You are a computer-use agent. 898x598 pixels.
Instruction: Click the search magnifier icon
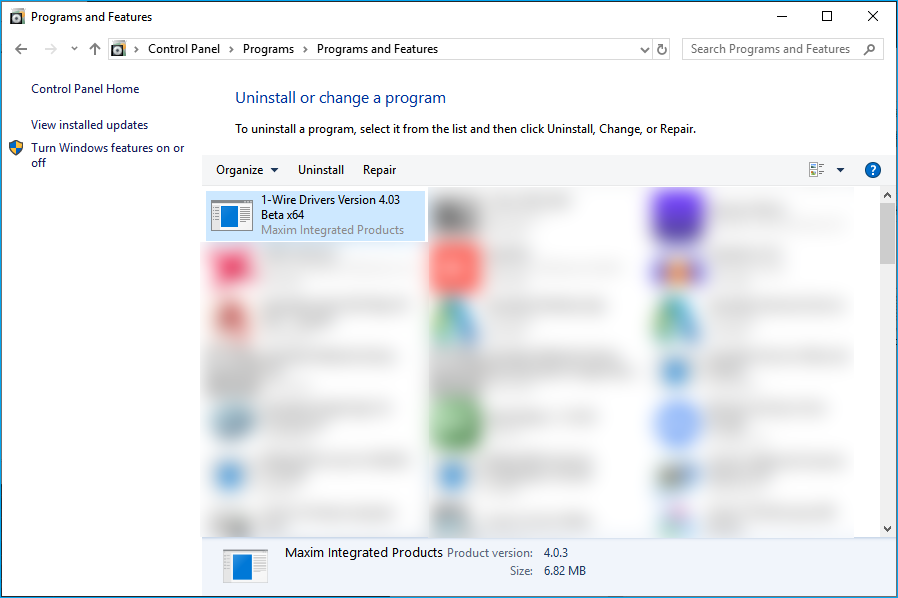tap(869, 49)
